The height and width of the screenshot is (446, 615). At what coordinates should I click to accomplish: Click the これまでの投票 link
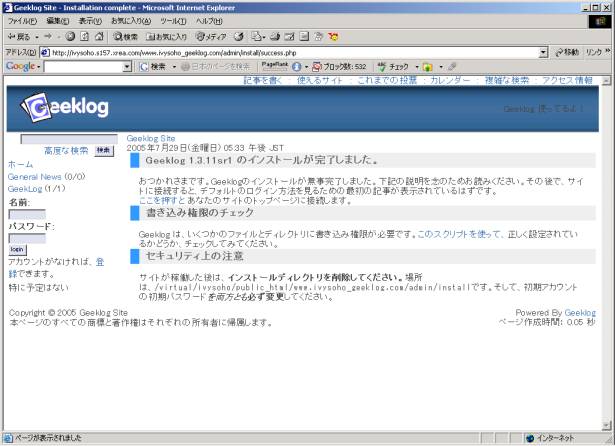click(x=387, y=80)
